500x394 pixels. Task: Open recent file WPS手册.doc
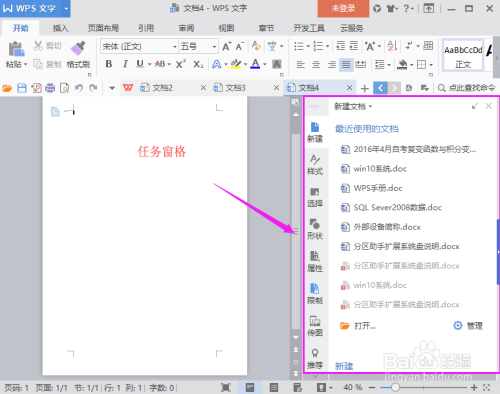click(371, 188)
